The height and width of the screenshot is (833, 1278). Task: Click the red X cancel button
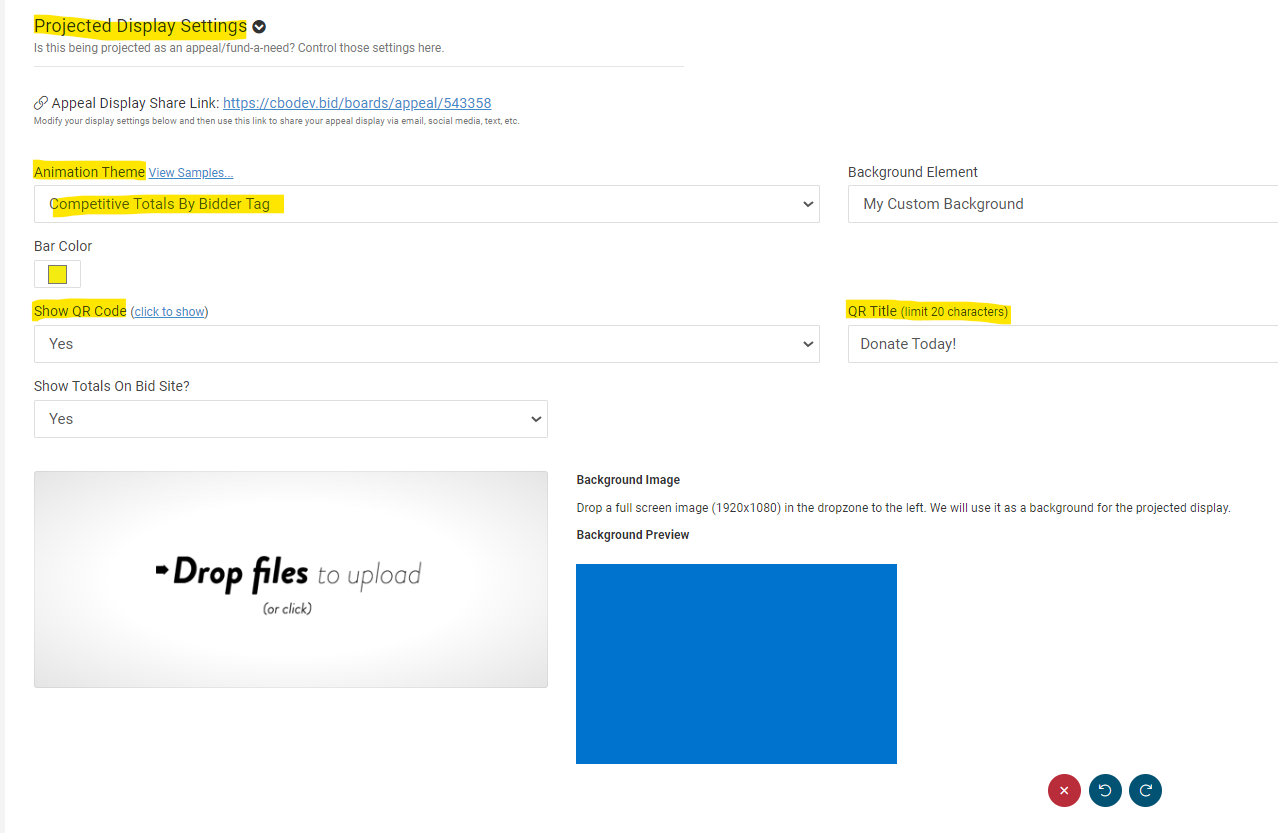pyautogui.click(x=1064, y=790)
